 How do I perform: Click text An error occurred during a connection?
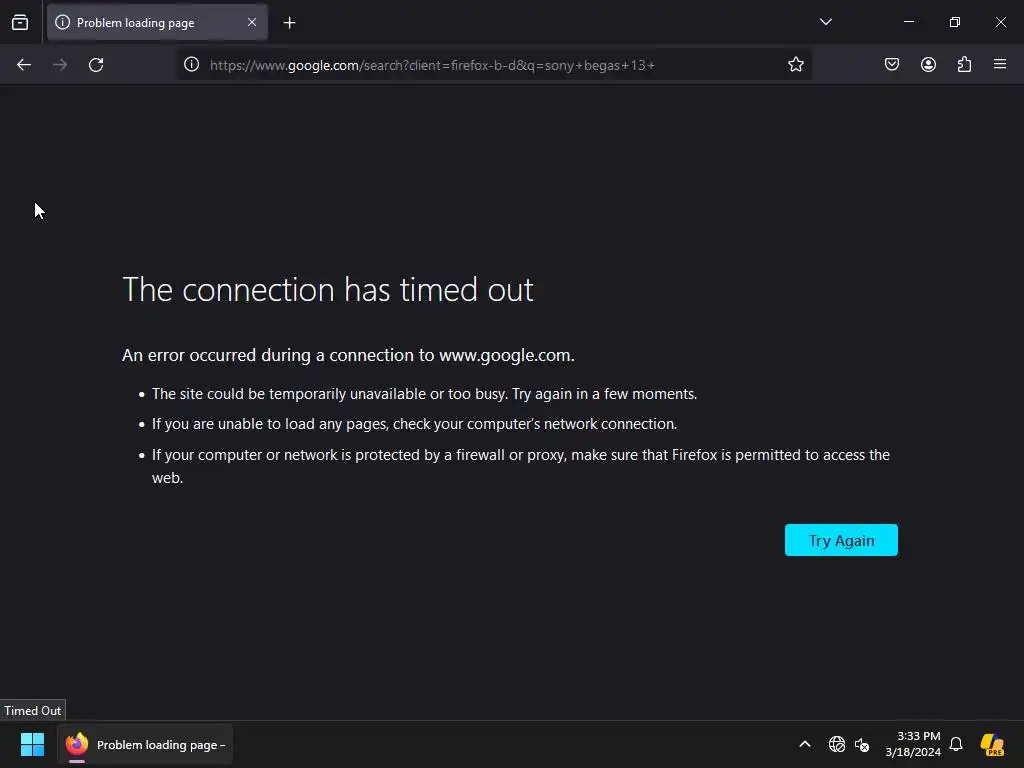coord(348,355)
